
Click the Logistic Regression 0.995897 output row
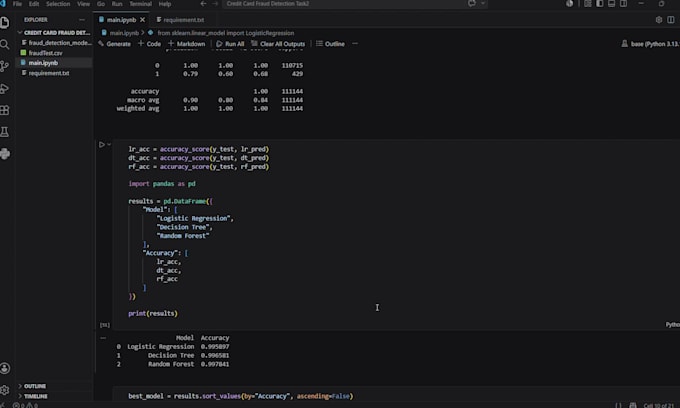pos(173,346)
